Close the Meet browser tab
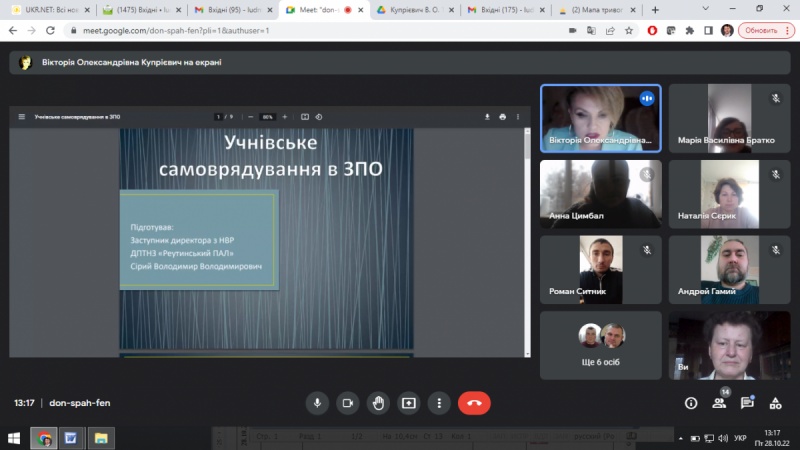 click(361, 10)
